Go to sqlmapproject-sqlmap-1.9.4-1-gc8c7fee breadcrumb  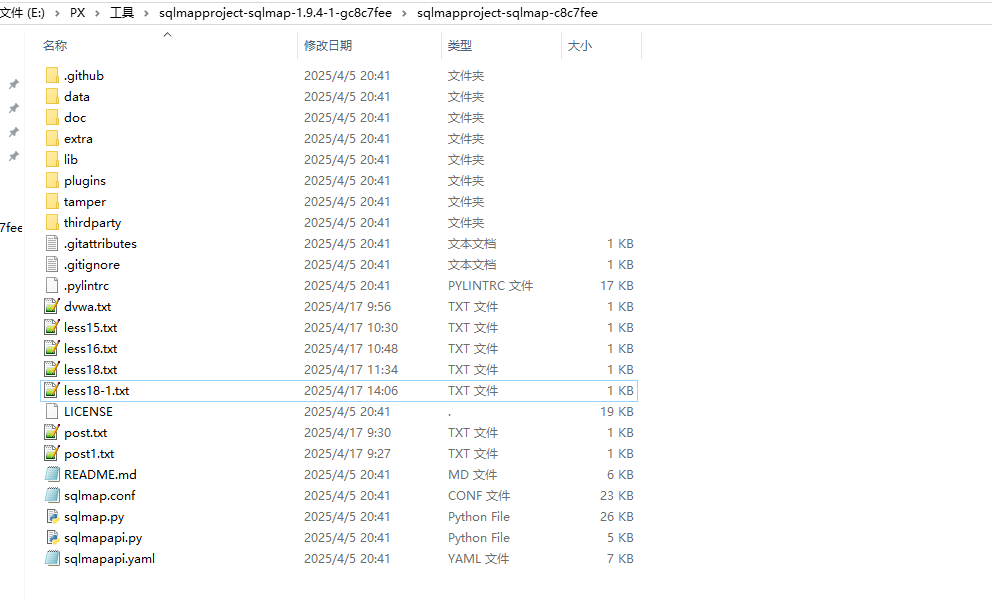point(275,13)
